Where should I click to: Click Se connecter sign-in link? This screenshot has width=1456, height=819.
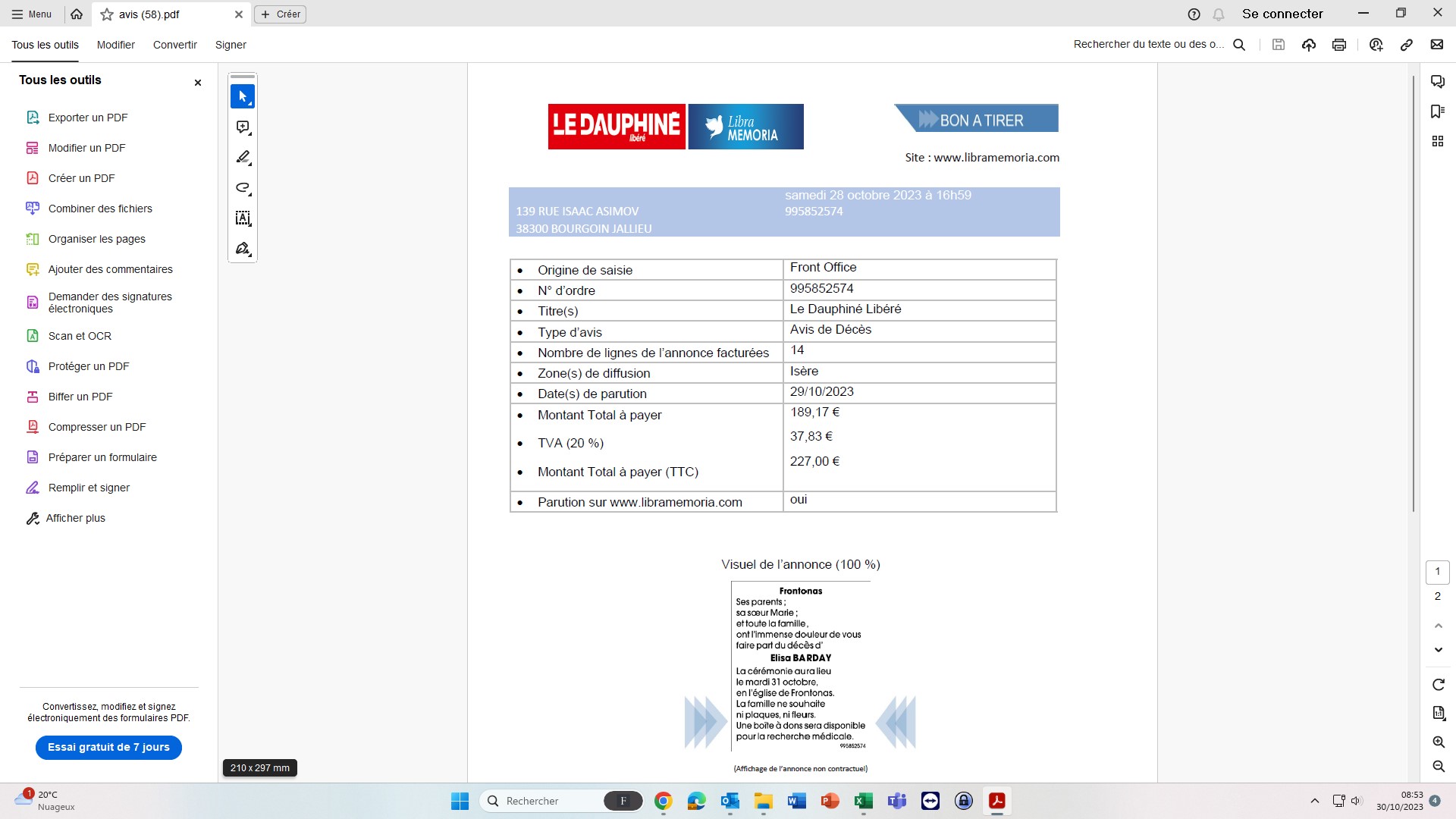1282,14
